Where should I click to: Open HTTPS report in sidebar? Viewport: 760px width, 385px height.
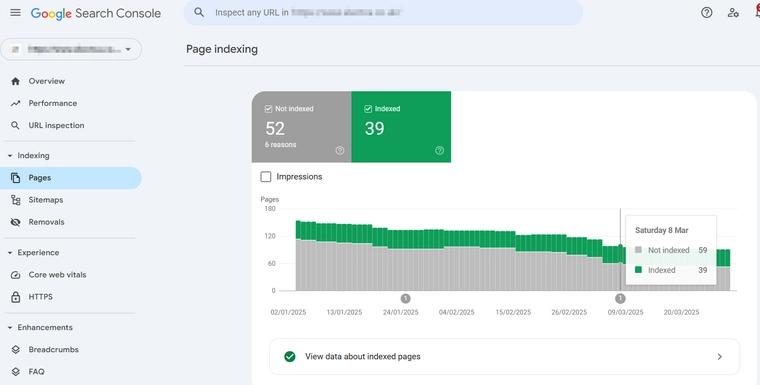[71, 297]
